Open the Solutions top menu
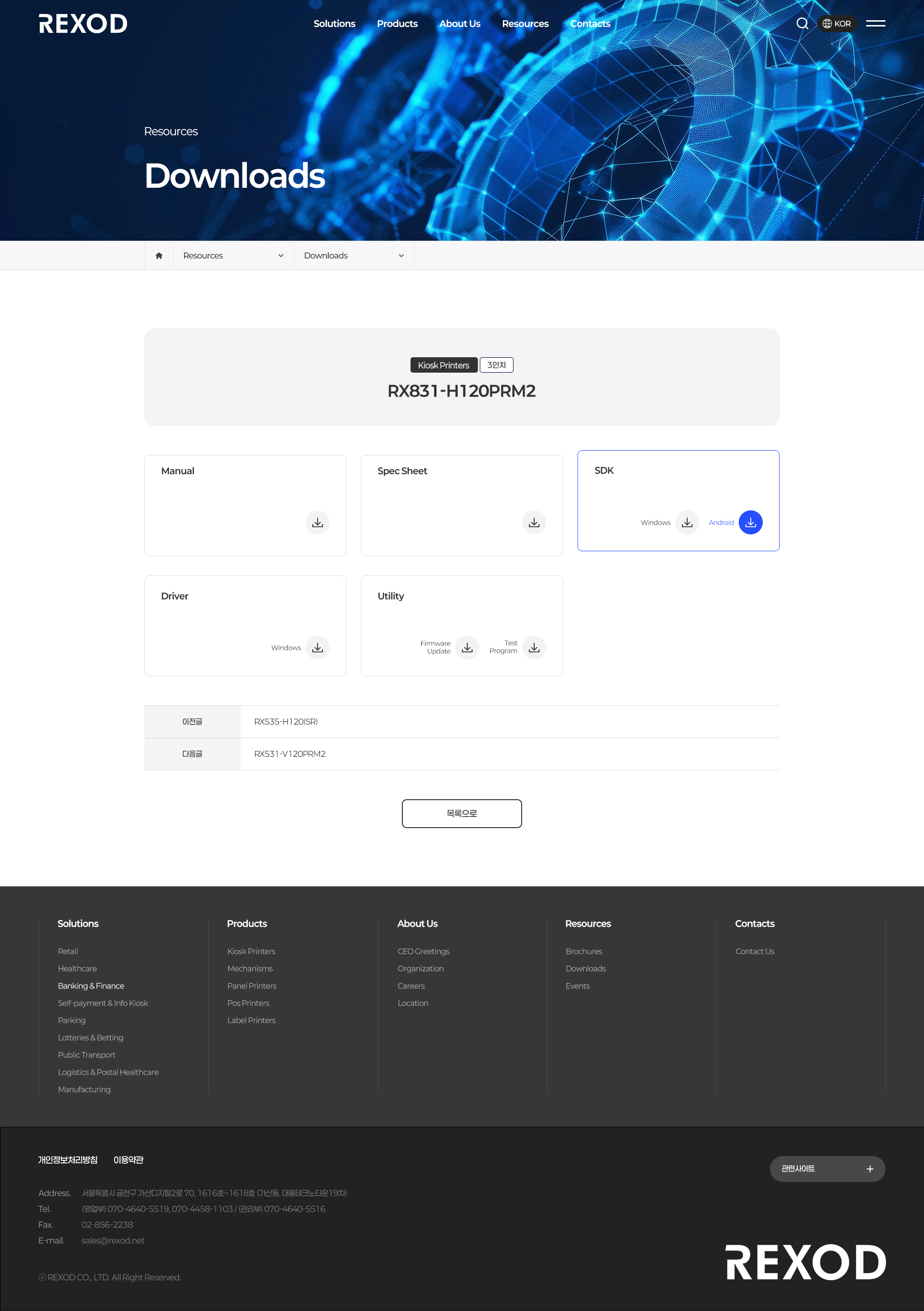The height and width of the screenshot is (1311, 924). [x=334, y=24]
